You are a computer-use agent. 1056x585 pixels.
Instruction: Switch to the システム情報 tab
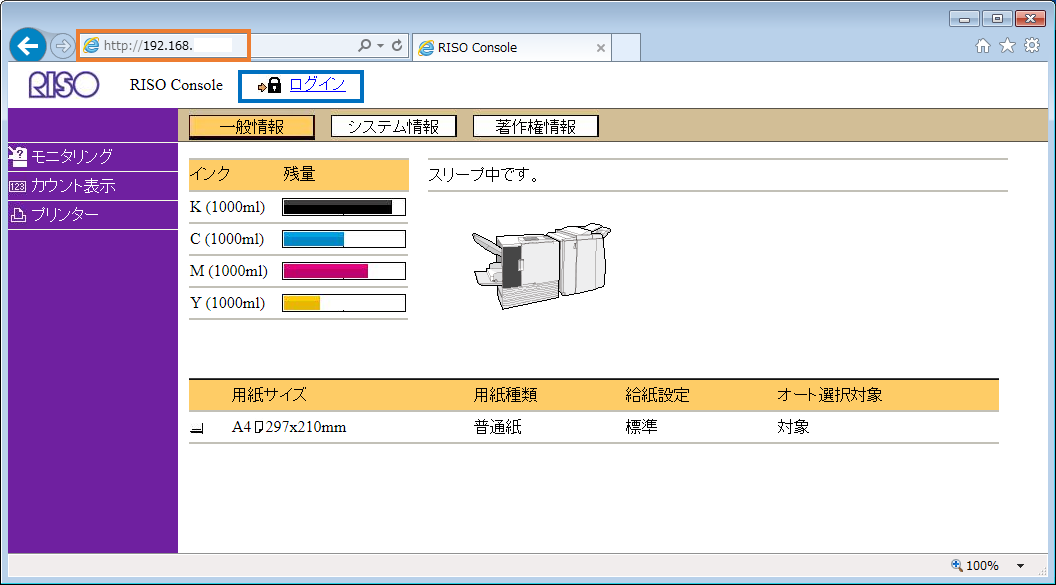pyautogui.click(x=393, y=127)
